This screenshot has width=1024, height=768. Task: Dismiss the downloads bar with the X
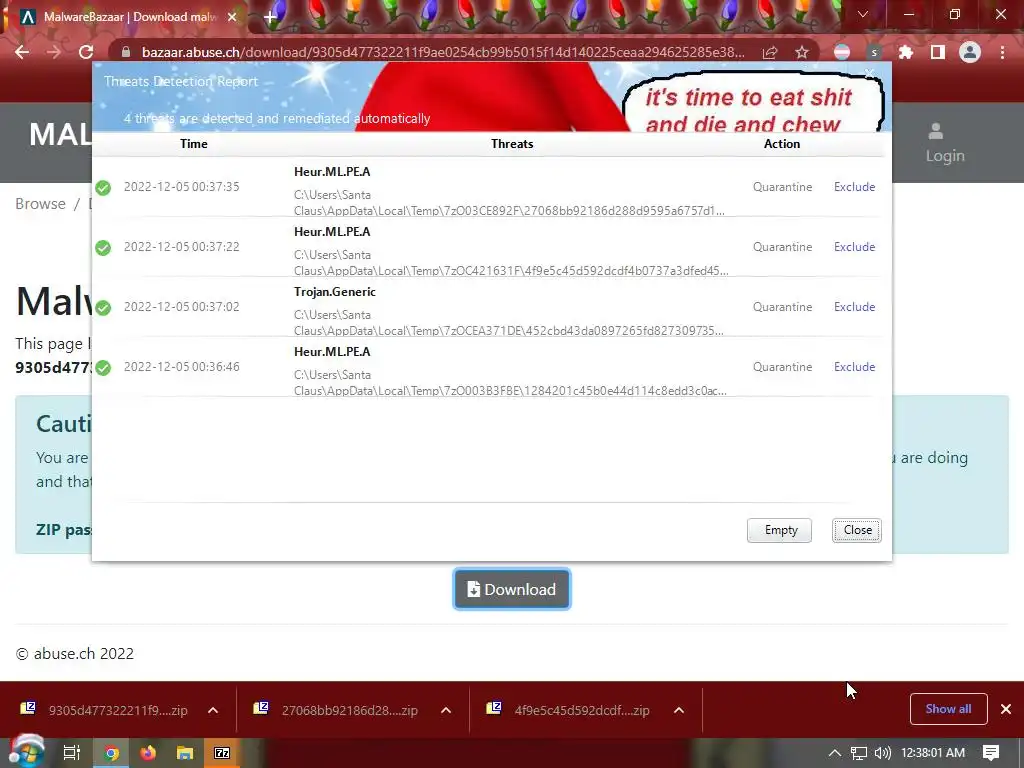(1006, 709)
